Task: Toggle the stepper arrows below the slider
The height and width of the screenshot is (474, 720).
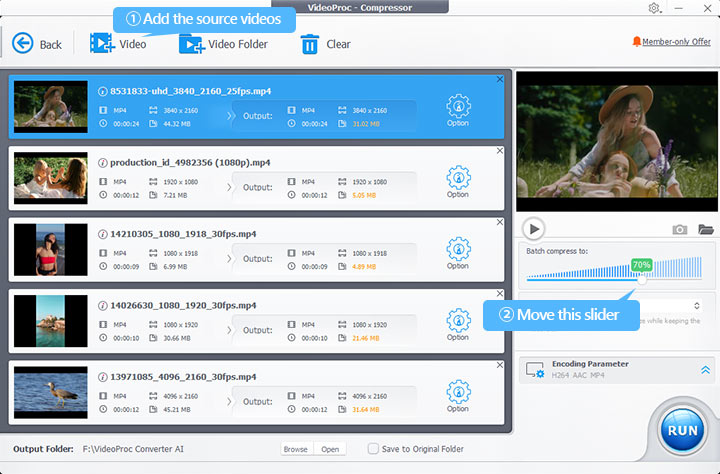Action: (697, 305)
